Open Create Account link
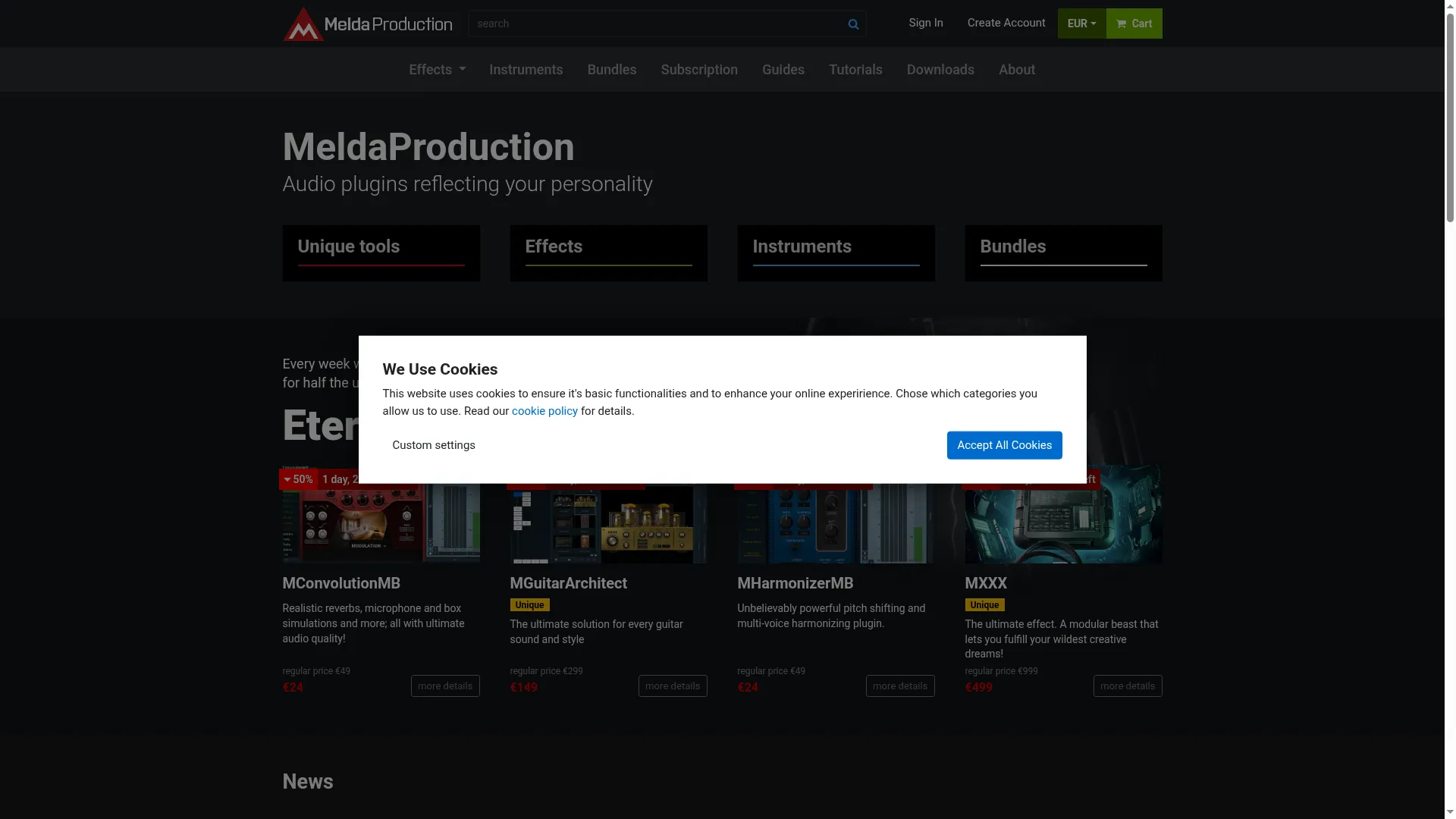 (1006, 23)
